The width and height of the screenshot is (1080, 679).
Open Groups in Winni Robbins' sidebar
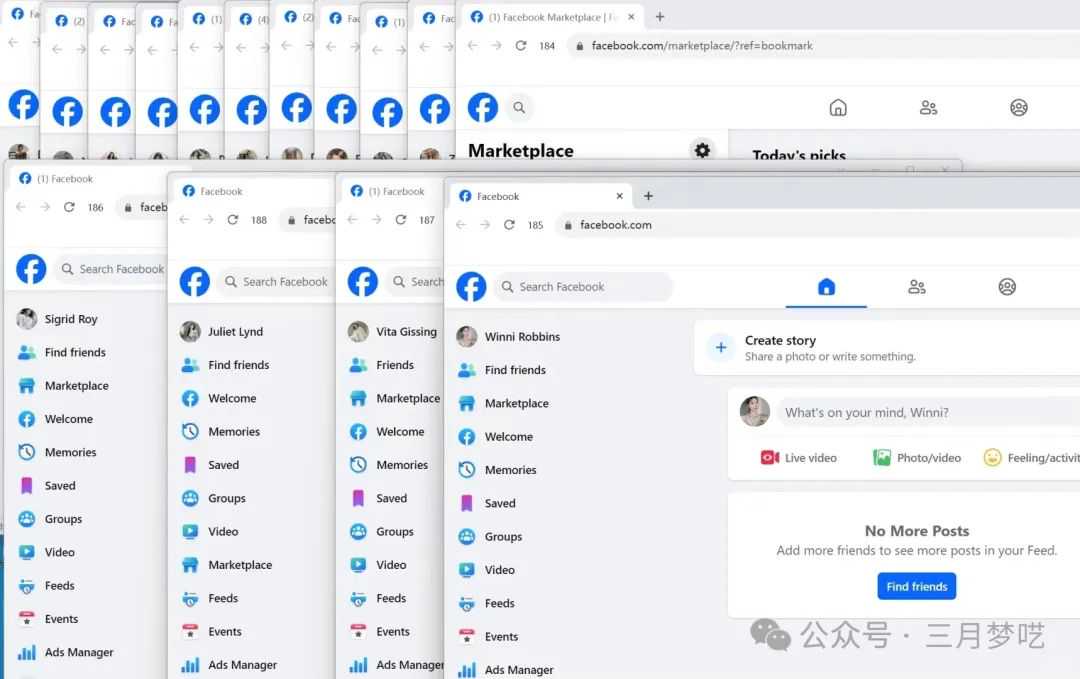[x=490, y=536]
